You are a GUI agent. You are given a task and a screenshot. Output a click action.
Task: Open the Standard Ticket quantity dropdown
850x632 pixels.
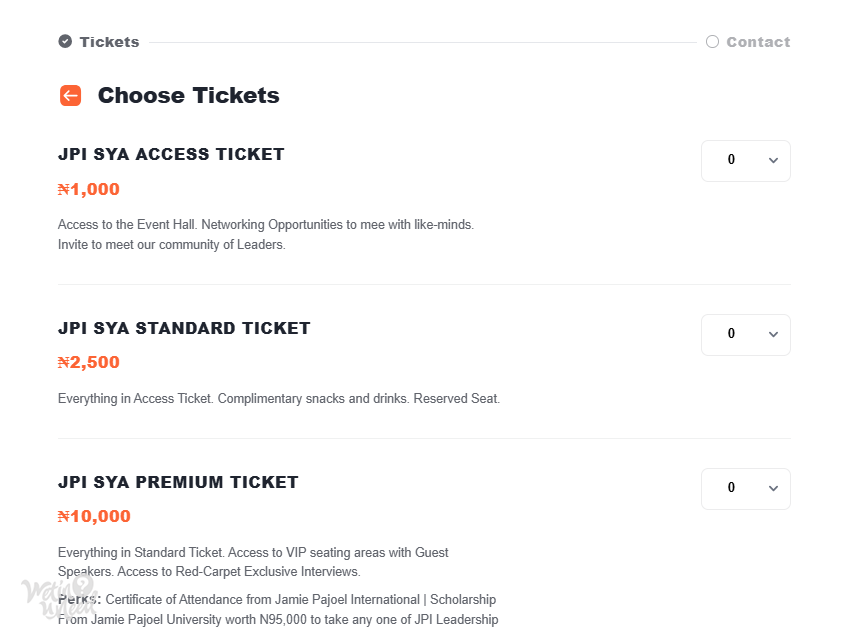[746, 335]
